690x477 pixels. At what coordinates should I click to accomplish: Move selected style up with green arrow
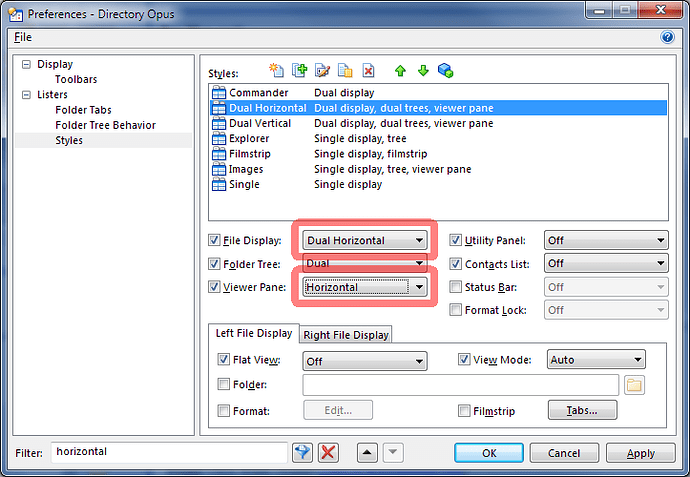click(x=400, y=70)
